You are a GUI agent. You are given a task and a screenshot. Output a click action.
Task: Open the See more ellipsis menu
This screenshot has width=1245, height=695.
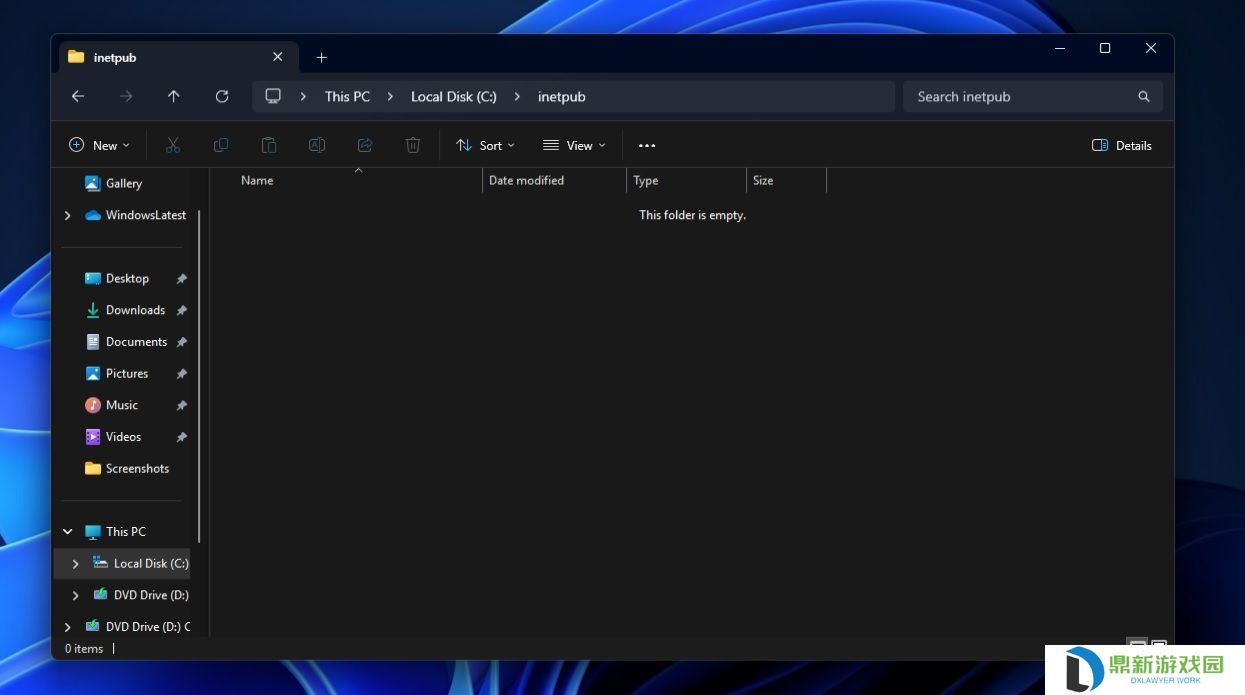(647, 145)
